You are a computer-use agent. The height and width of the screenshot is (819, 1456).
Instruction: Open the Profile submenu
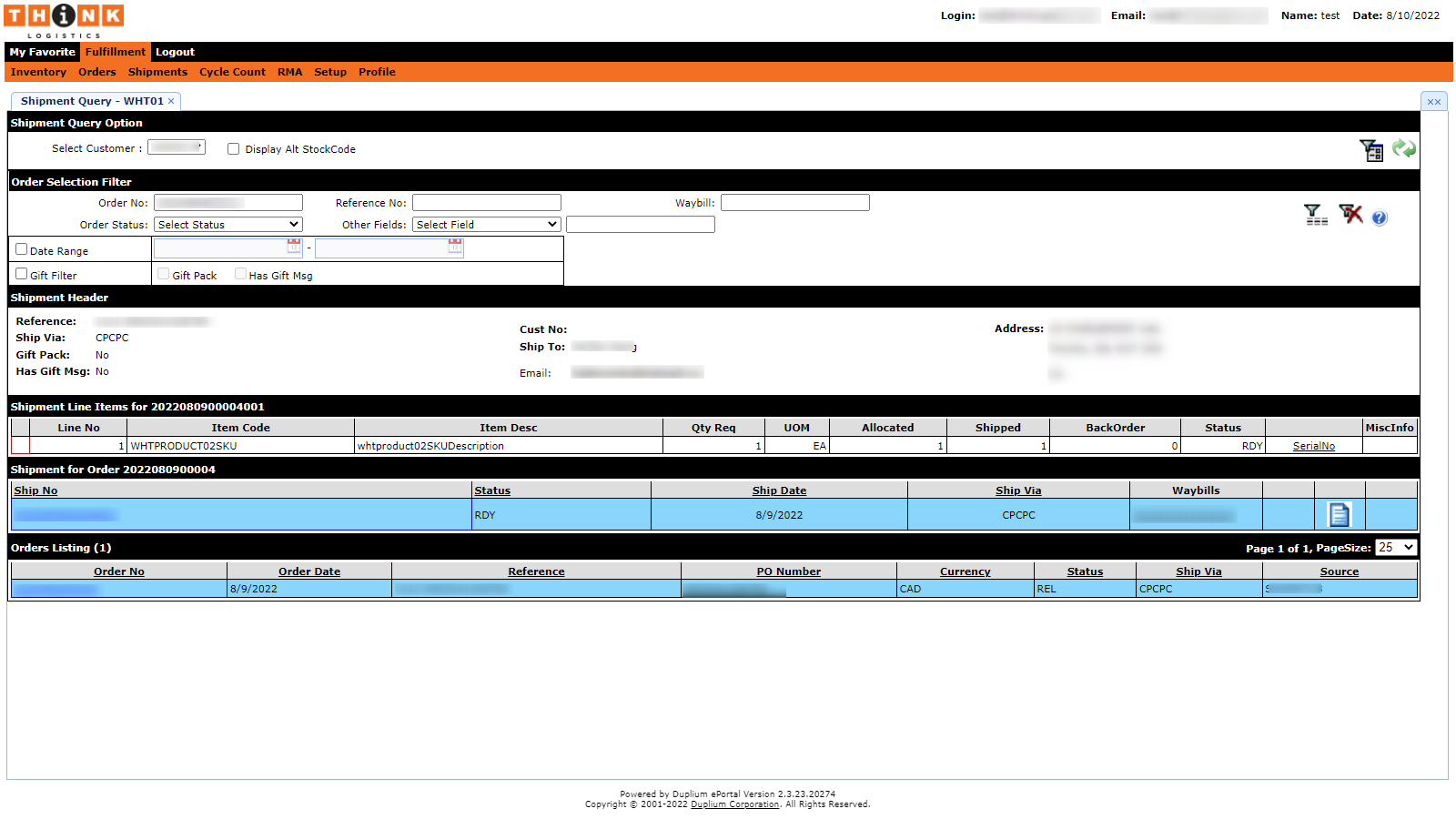377,72
